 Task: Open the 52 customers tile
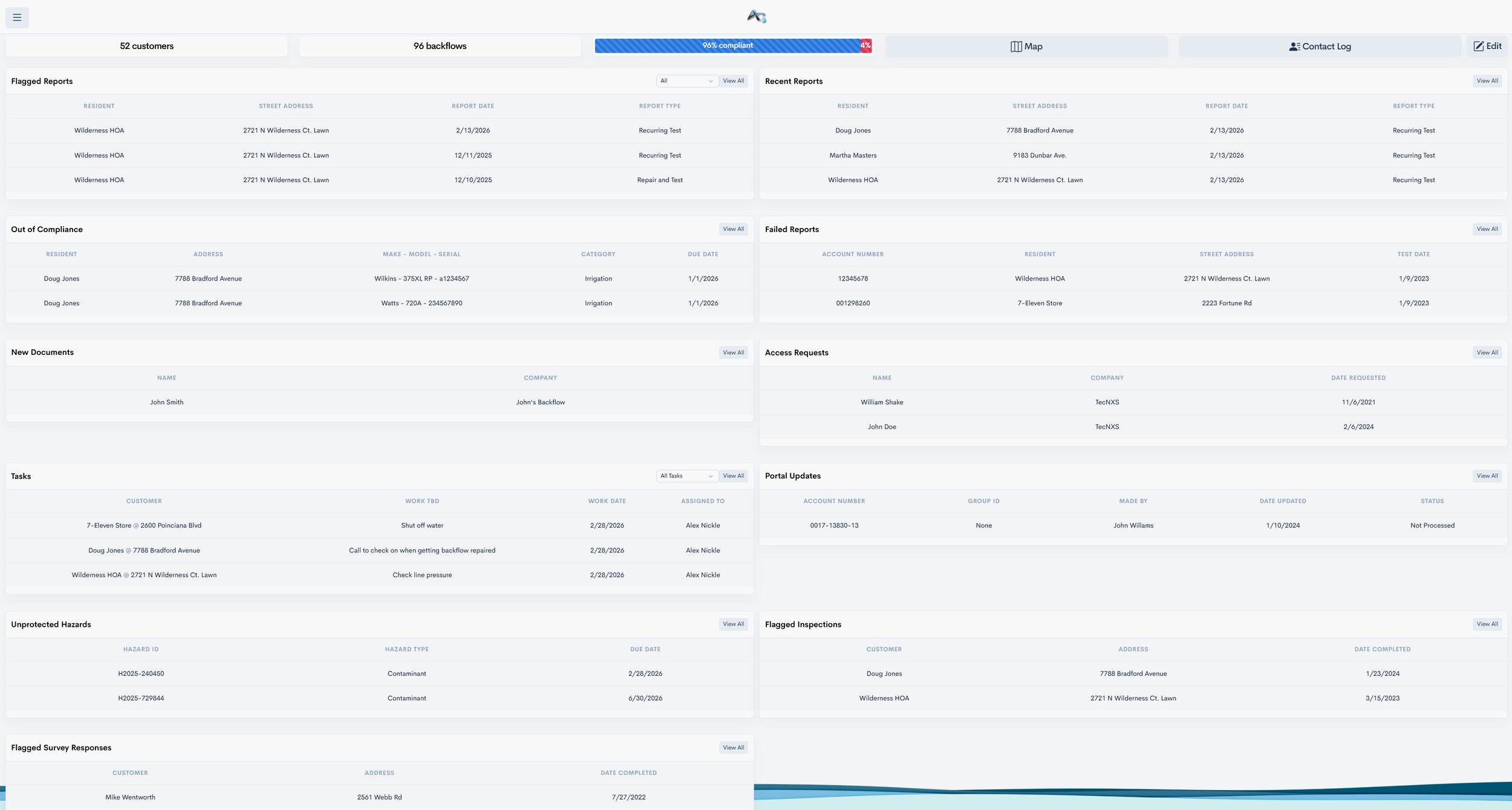click(146, 46)
